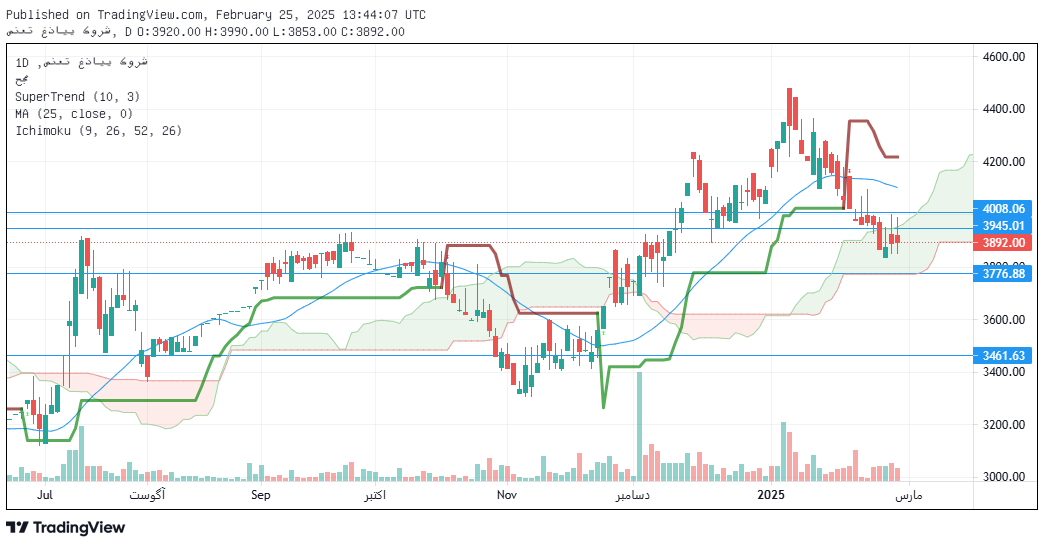1044x546 pixels.
Task: Click the 2025 label on time axis
Action: coord(772,495)
